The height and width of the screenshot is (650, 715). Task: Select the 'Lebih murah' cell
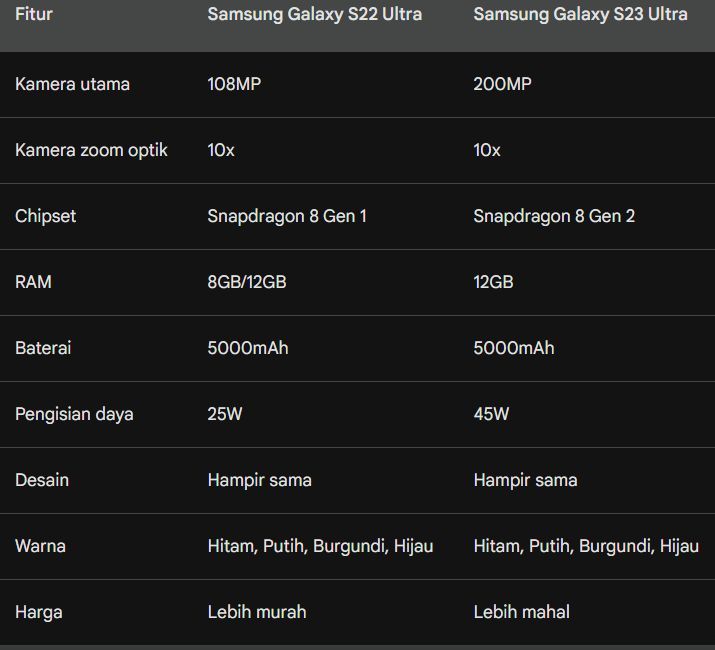(x=257, y=613)
